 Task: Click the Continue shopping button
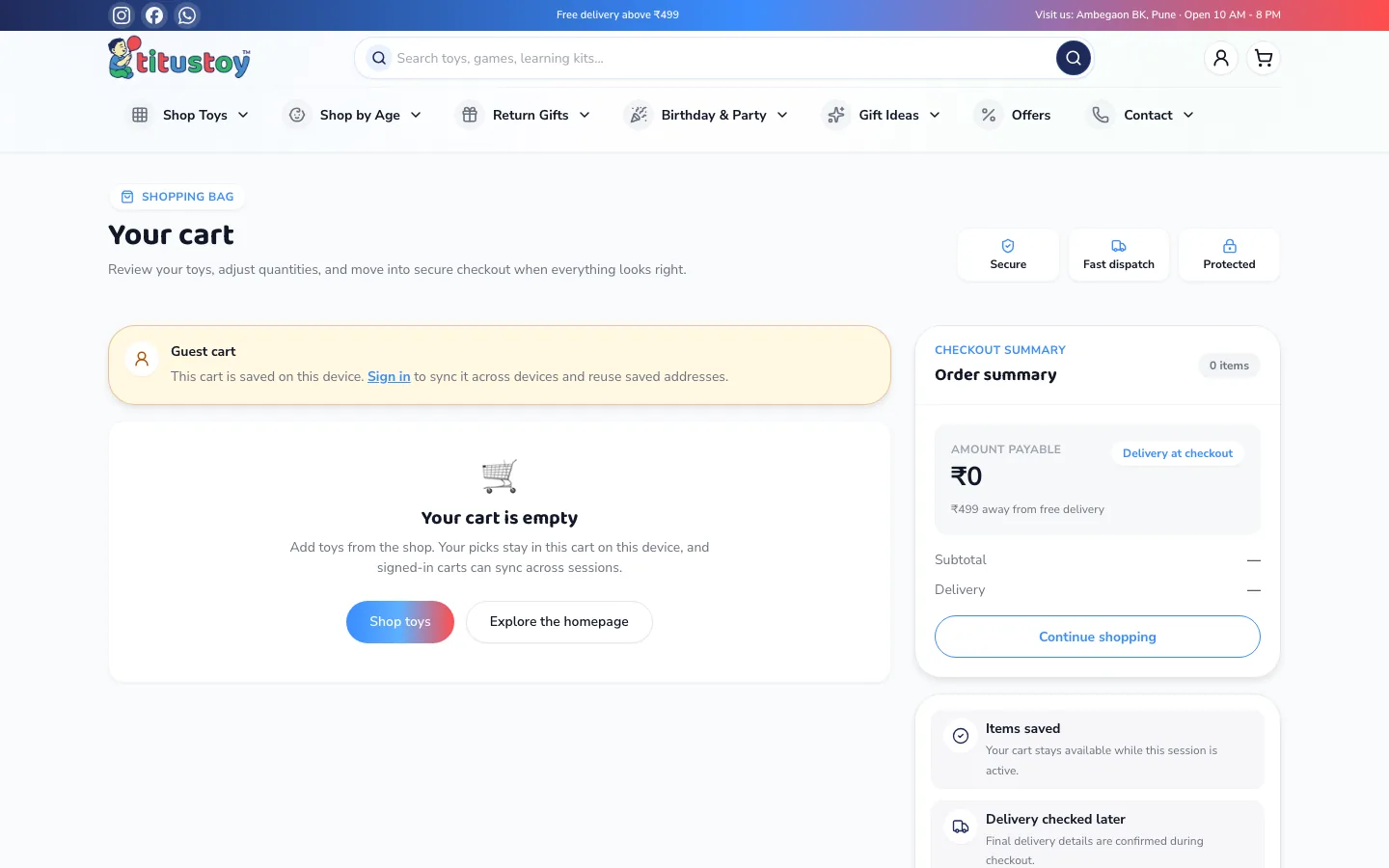[1098, 637]
